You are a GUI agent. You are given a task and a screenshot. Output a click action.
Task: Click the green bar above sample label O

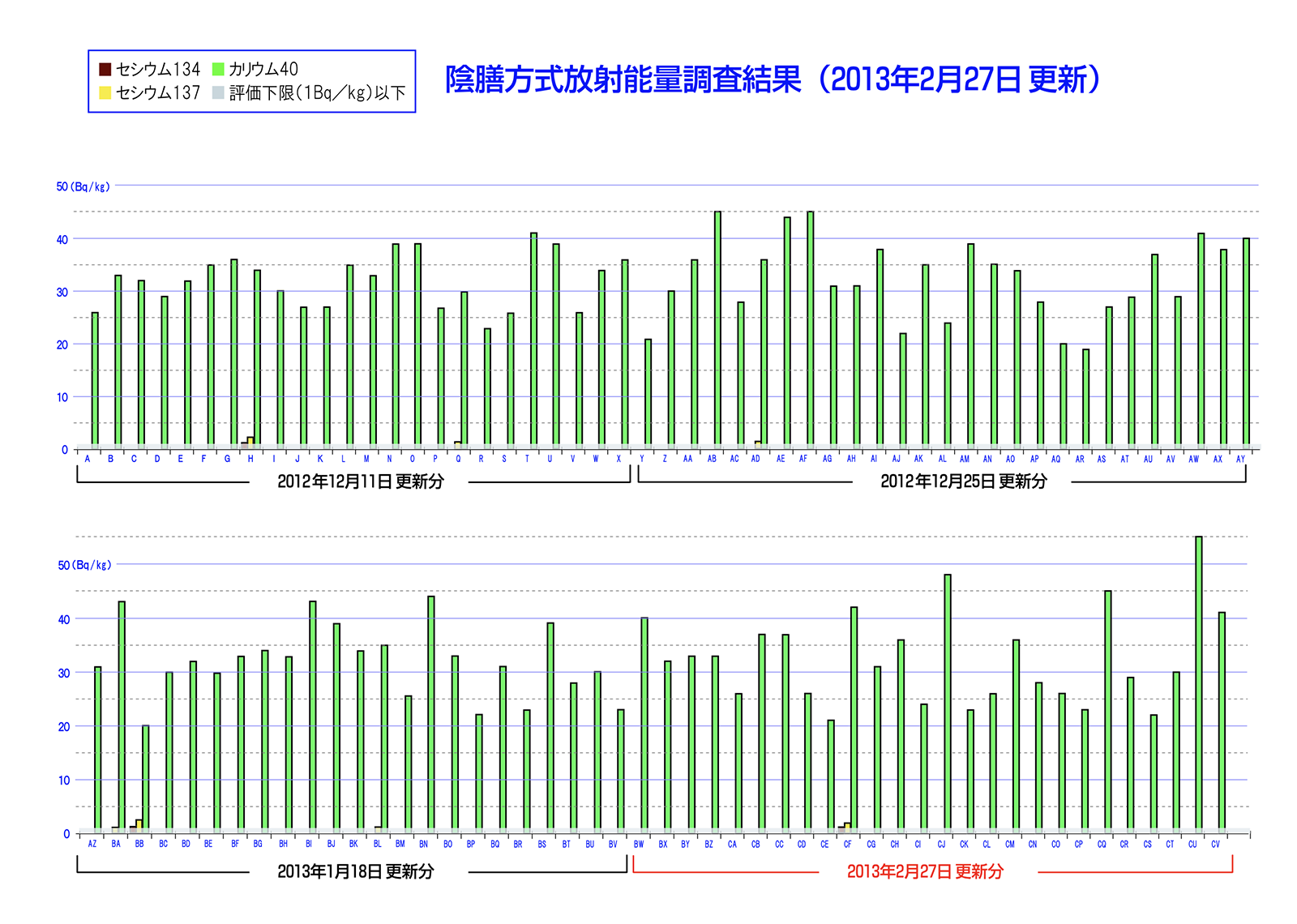coord(417,344)
